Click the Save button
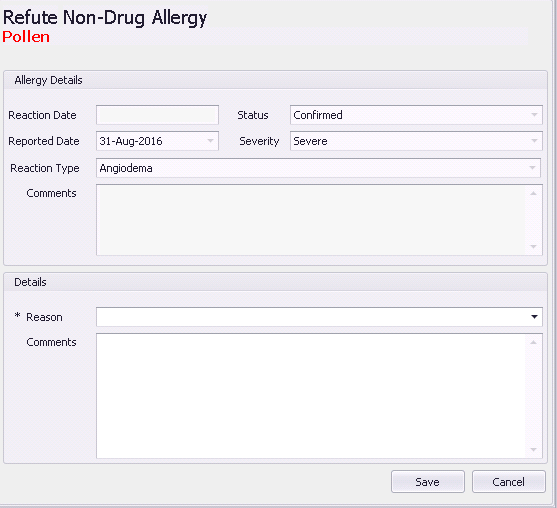The image size is (557, 508). [x=428, y=482]
